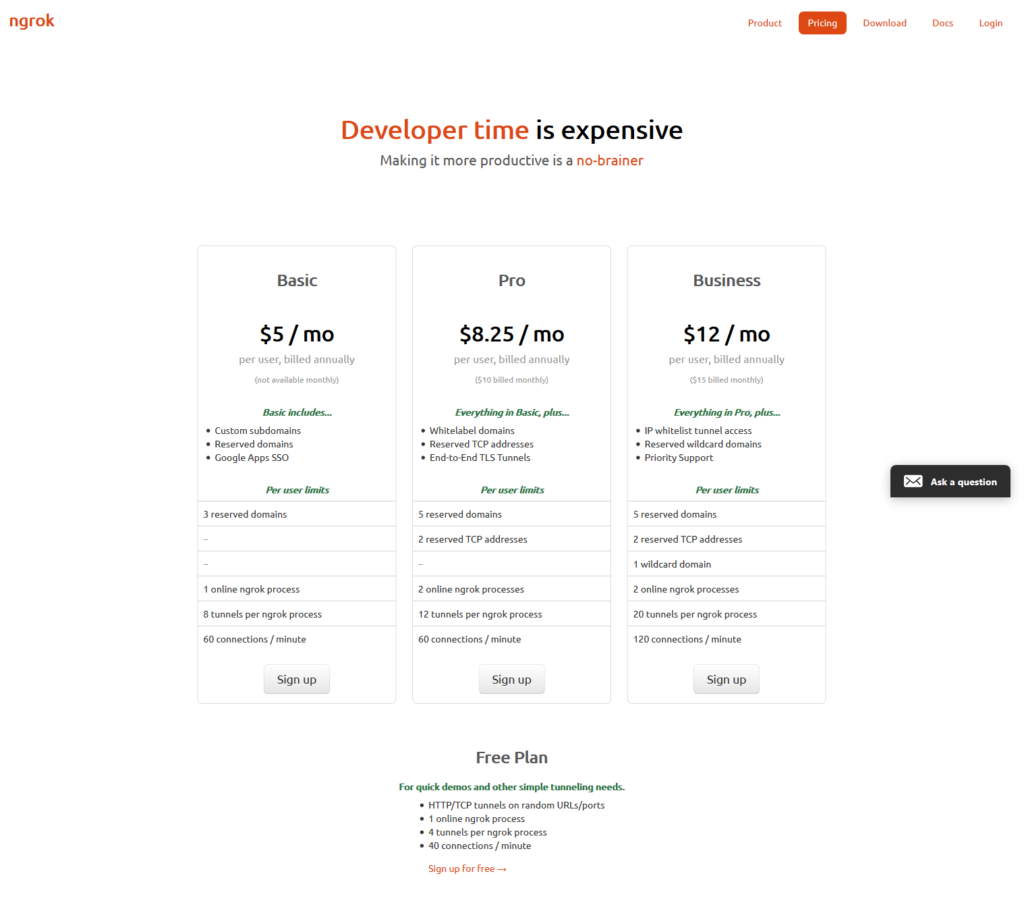
Task: Click the Sign up for free link
Action: (467, 868)
